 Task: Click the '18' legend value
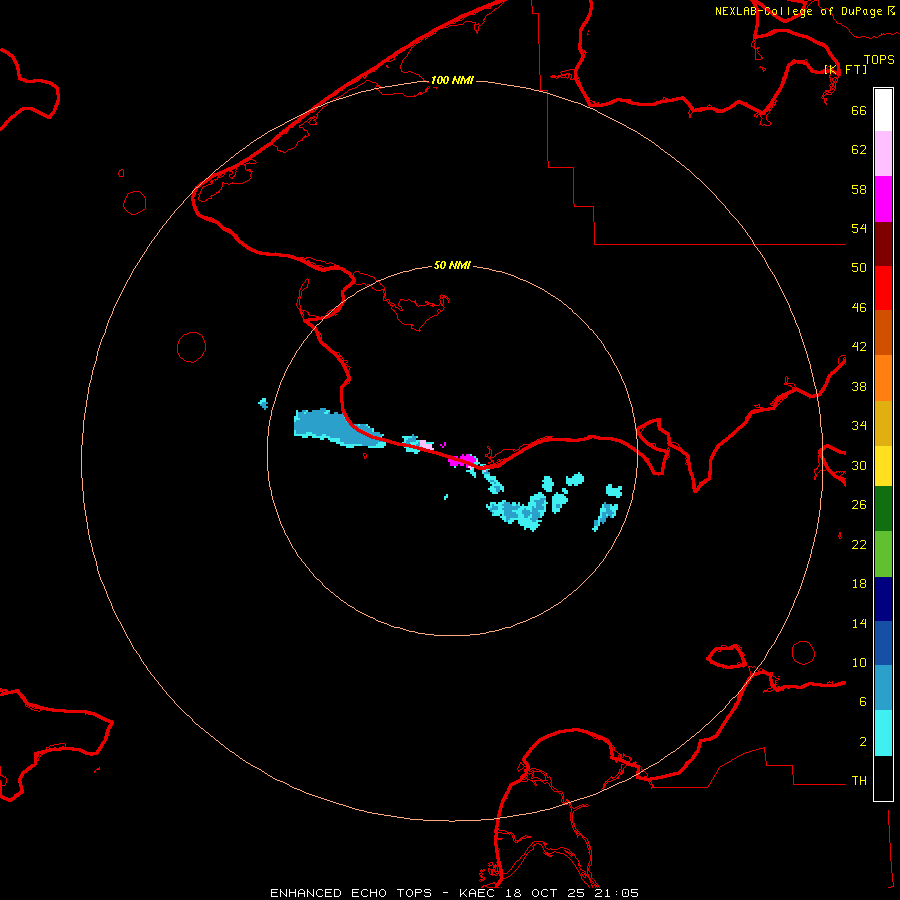pyautogui.click(x=859, y=584)
